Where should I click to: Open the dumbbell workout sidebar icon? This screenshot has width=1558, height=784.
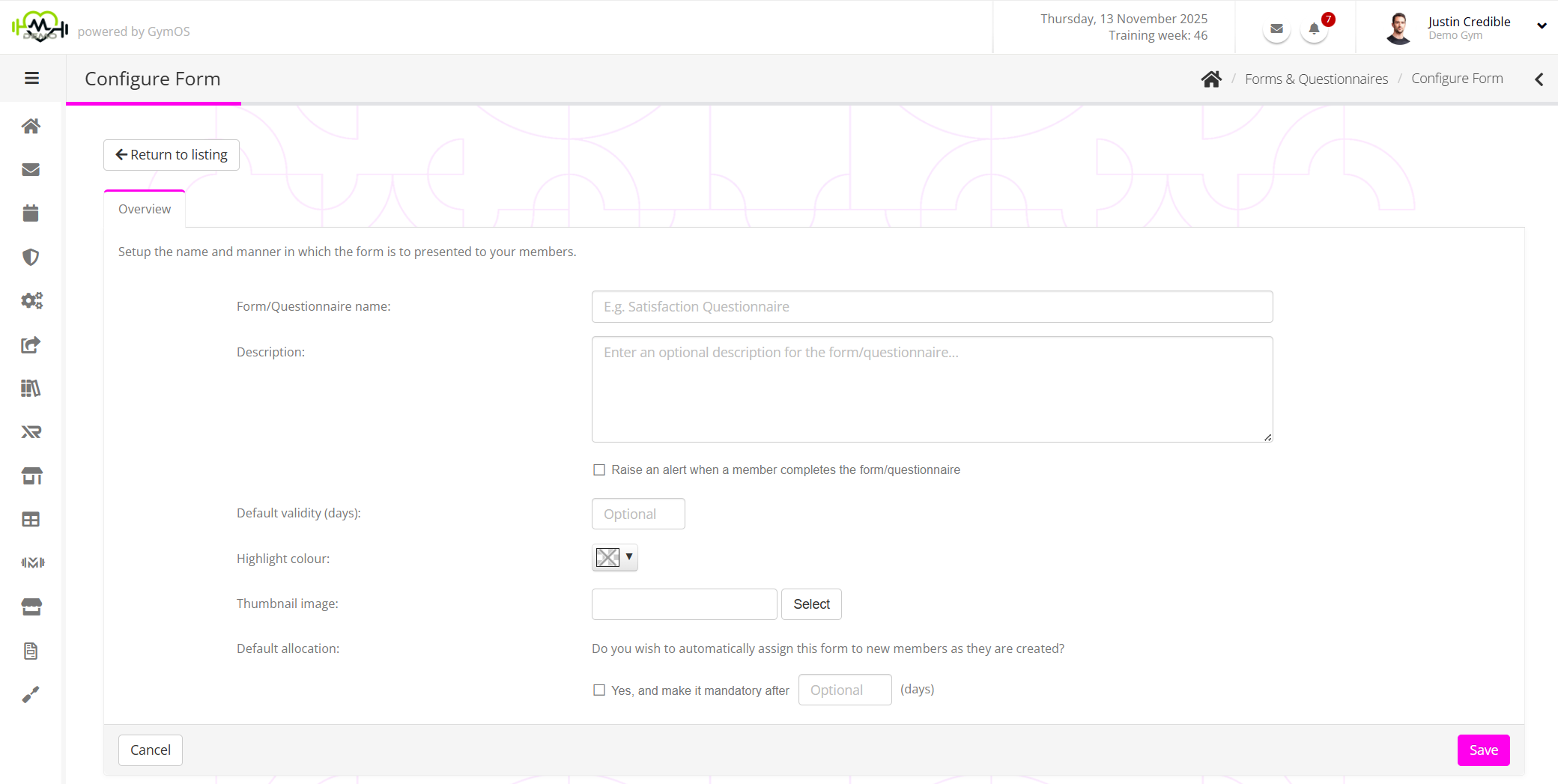click(32, 562)
